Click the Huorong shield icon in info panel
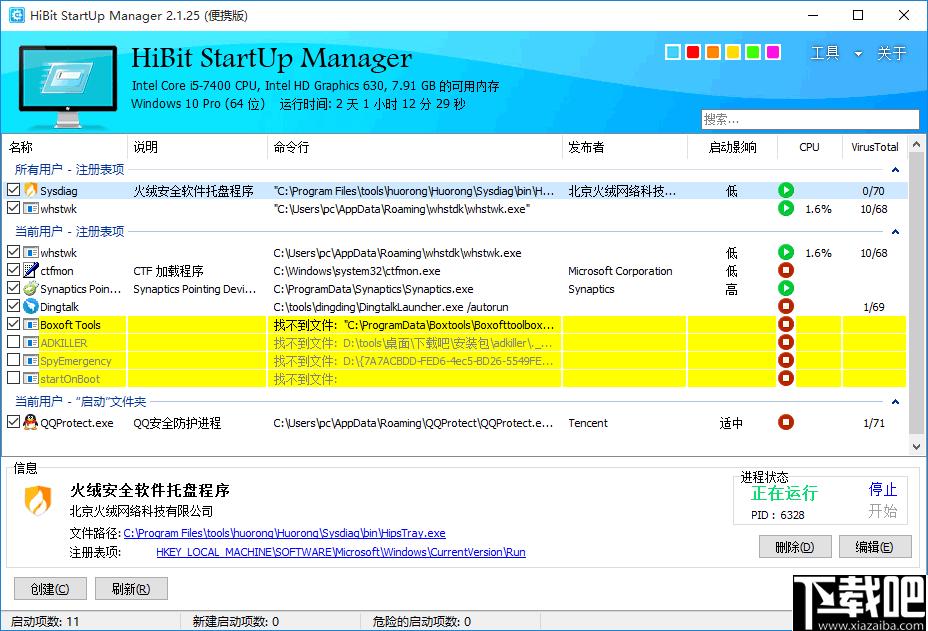 coord(38,500)
